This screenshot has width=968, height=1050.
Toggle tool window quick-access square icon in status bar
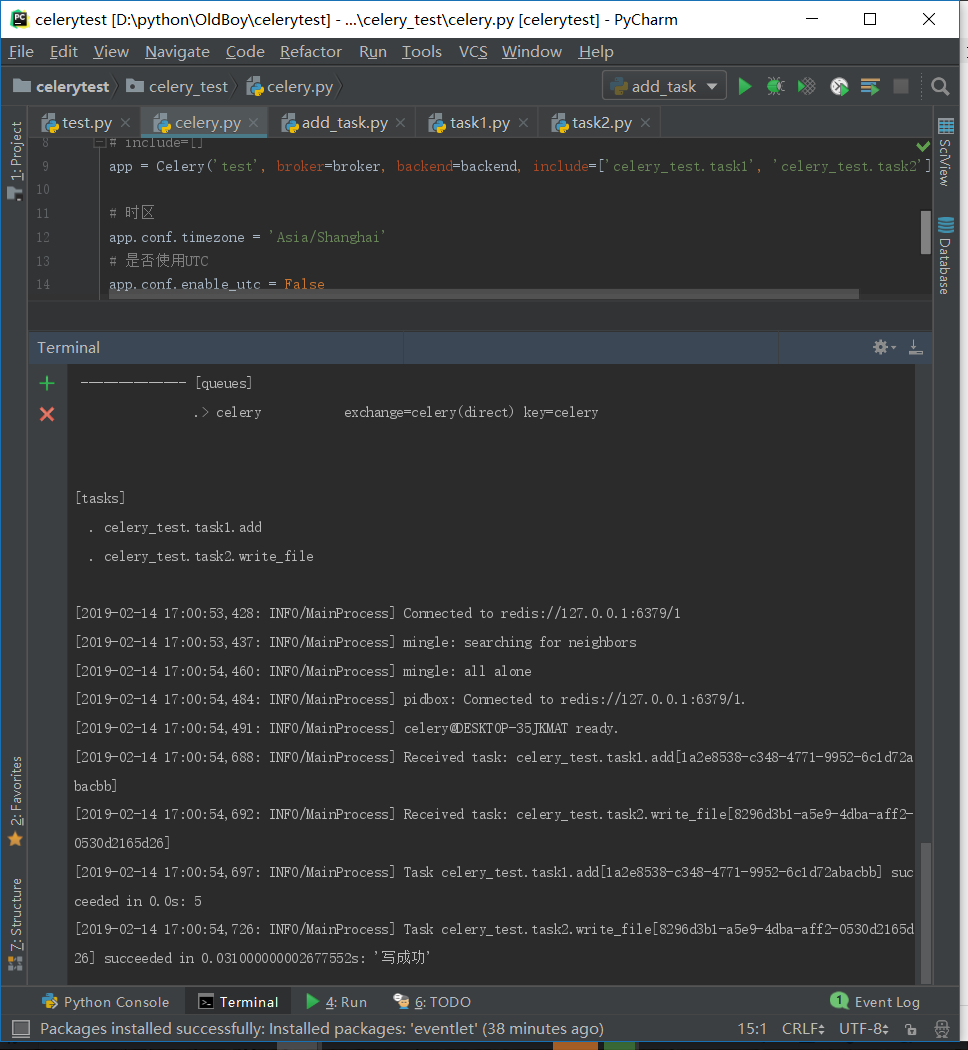point(21,1028)
